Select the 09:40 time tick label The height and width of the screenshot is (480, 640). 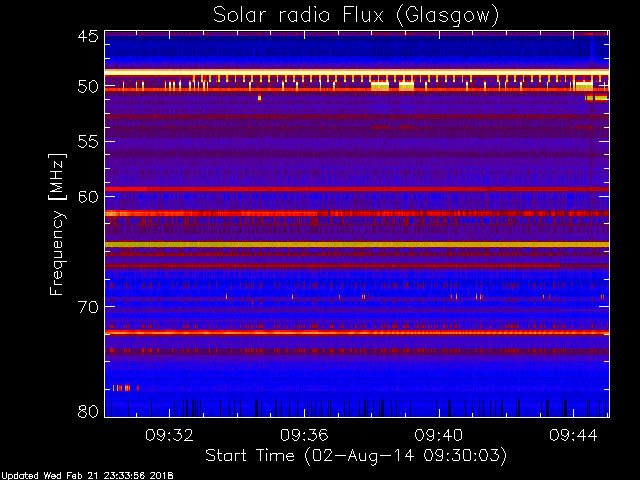click(x=439, y=435)
